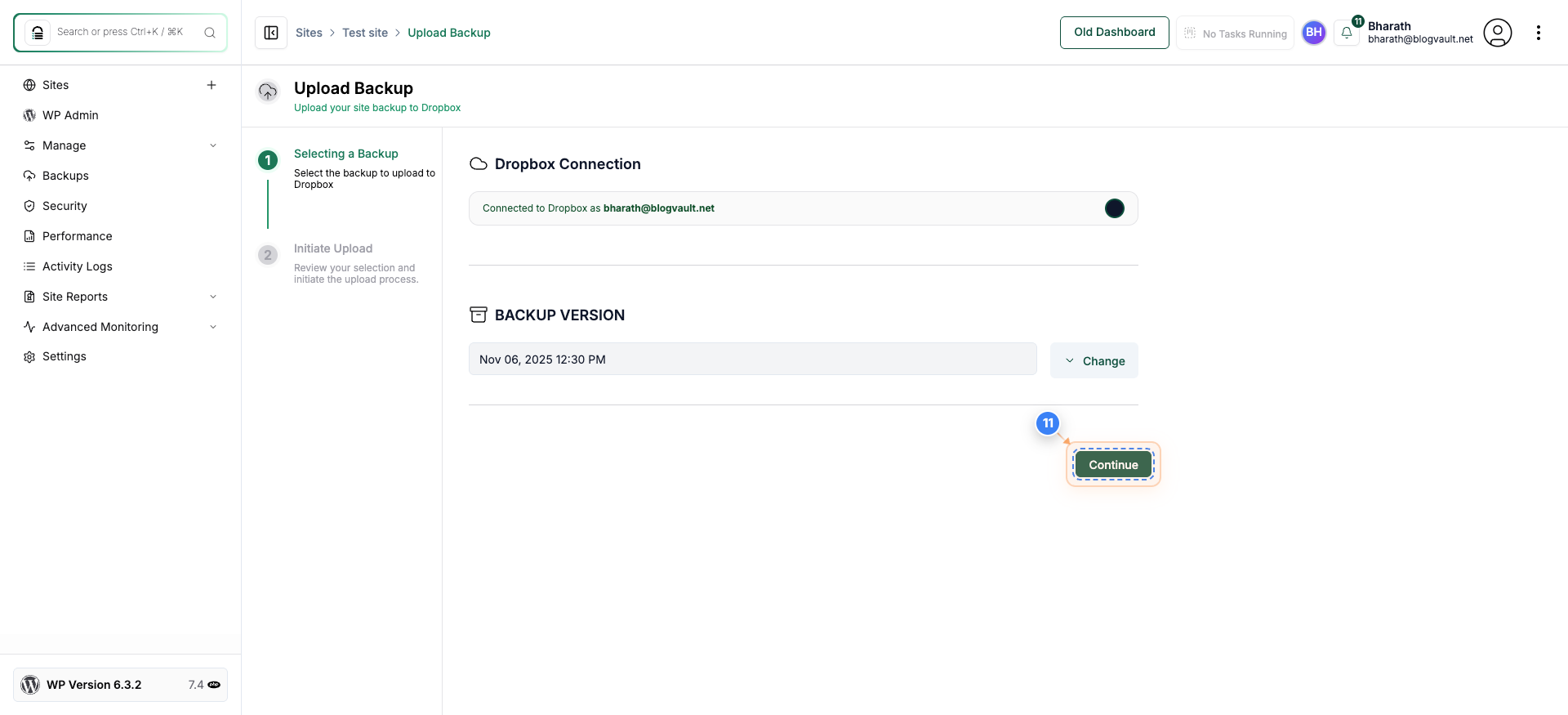This screenshot has width=1568, height=715.
Task: Click the Nov 06, 2025 12:30 PM backup field
Action: click(x=753, y=360)
